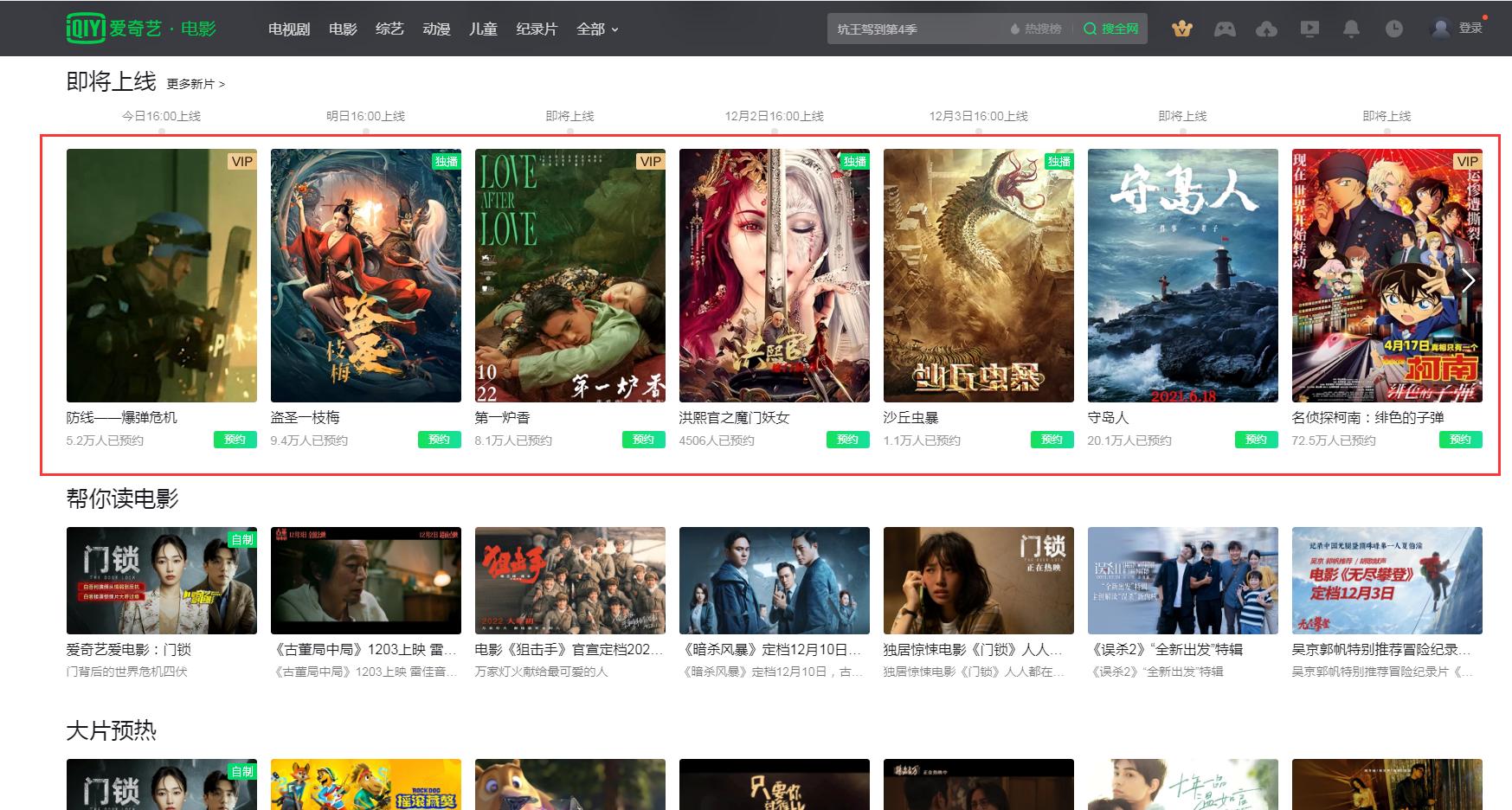
Task: Expand the 全部 dropdown
Action: point(597,29)
